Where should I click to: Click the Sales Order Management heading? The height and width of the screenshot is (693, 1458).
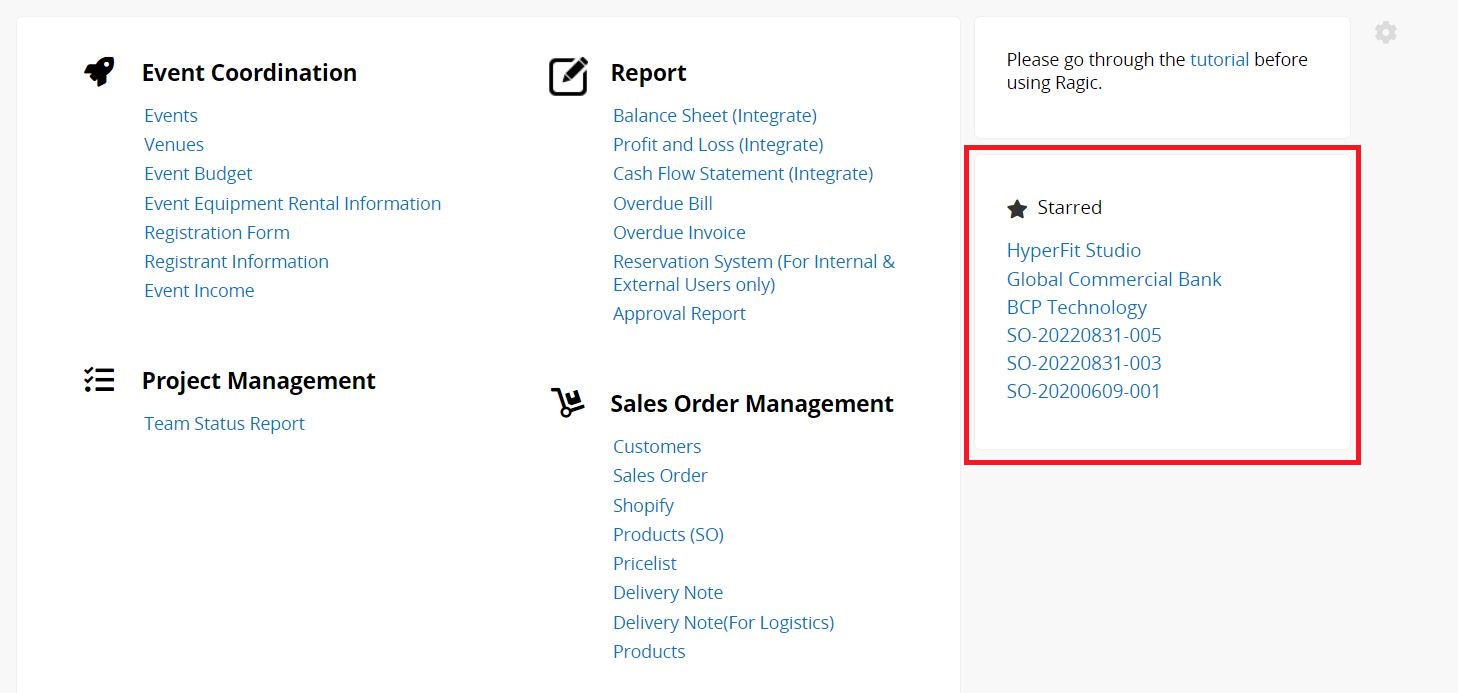[752, 404]
